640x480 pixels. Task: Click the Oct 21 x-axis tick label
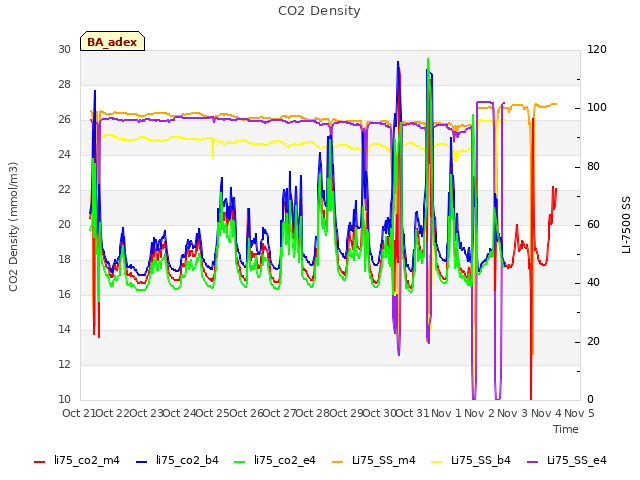point(79,413)
